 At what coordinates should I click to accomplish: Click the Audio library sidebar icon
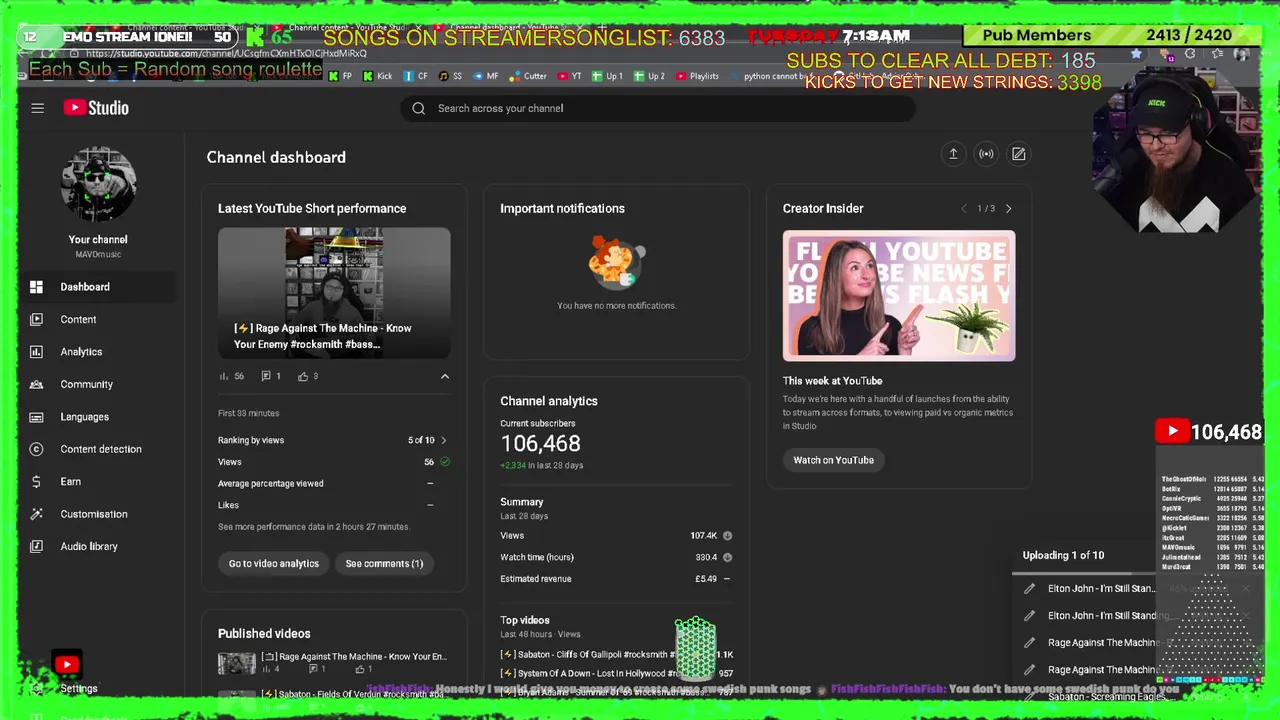click(x=36, y=547)
